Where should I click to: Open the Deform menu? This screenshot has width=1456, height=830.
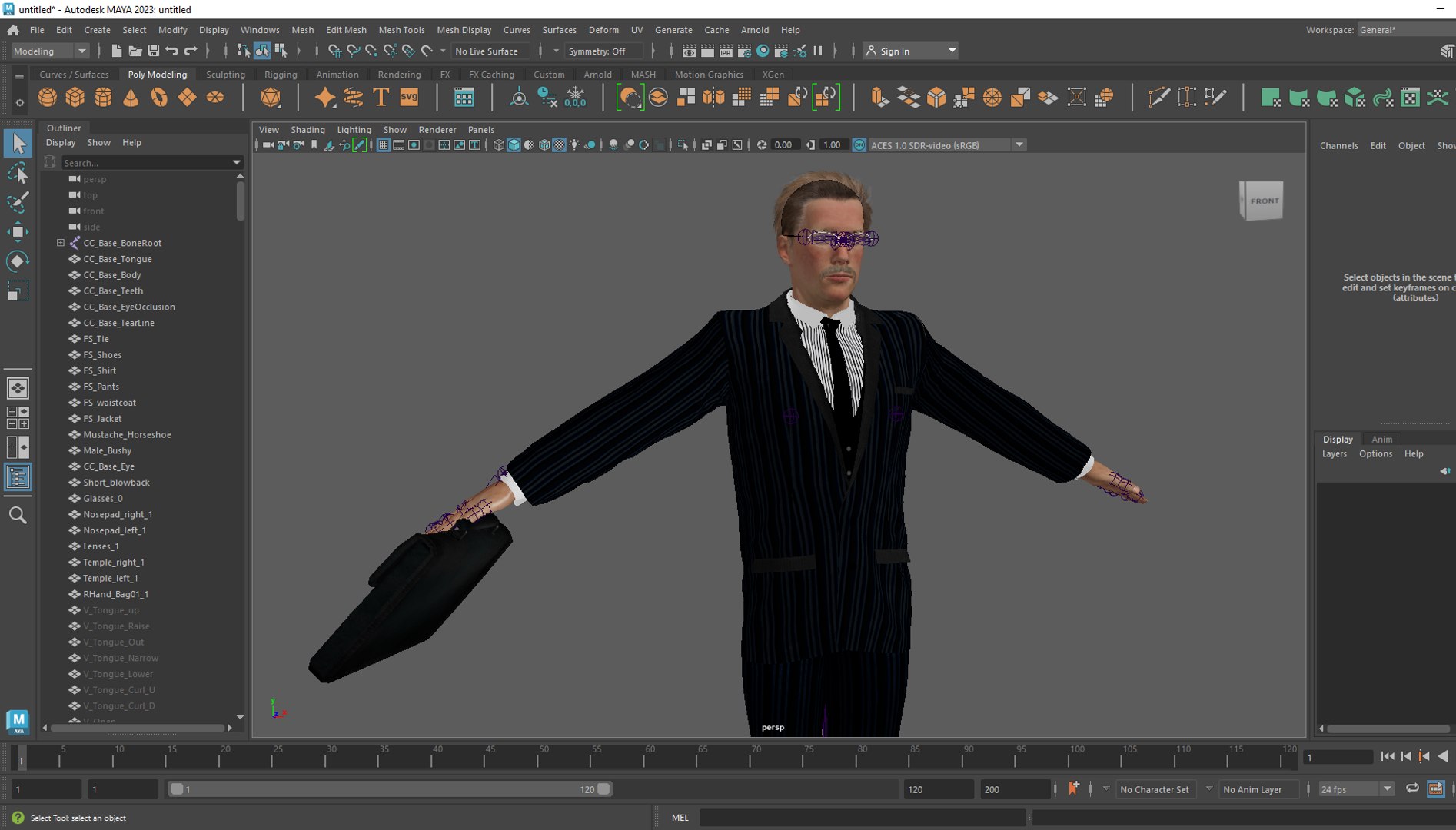point(603,30)
